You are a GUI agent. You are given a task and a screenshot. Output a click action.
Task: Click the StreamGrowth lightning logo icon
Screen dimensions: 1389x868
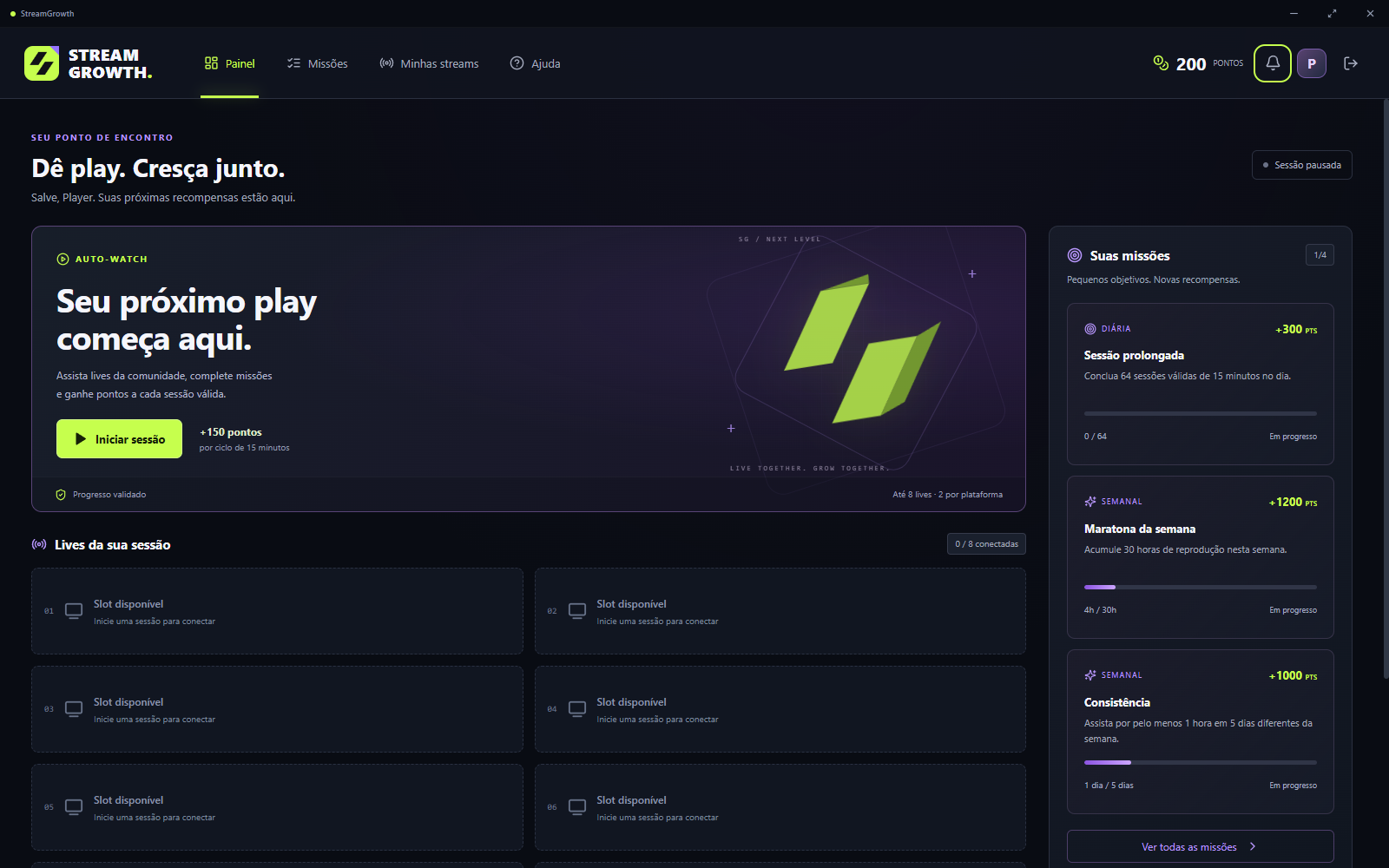click(x=42, y=63)
